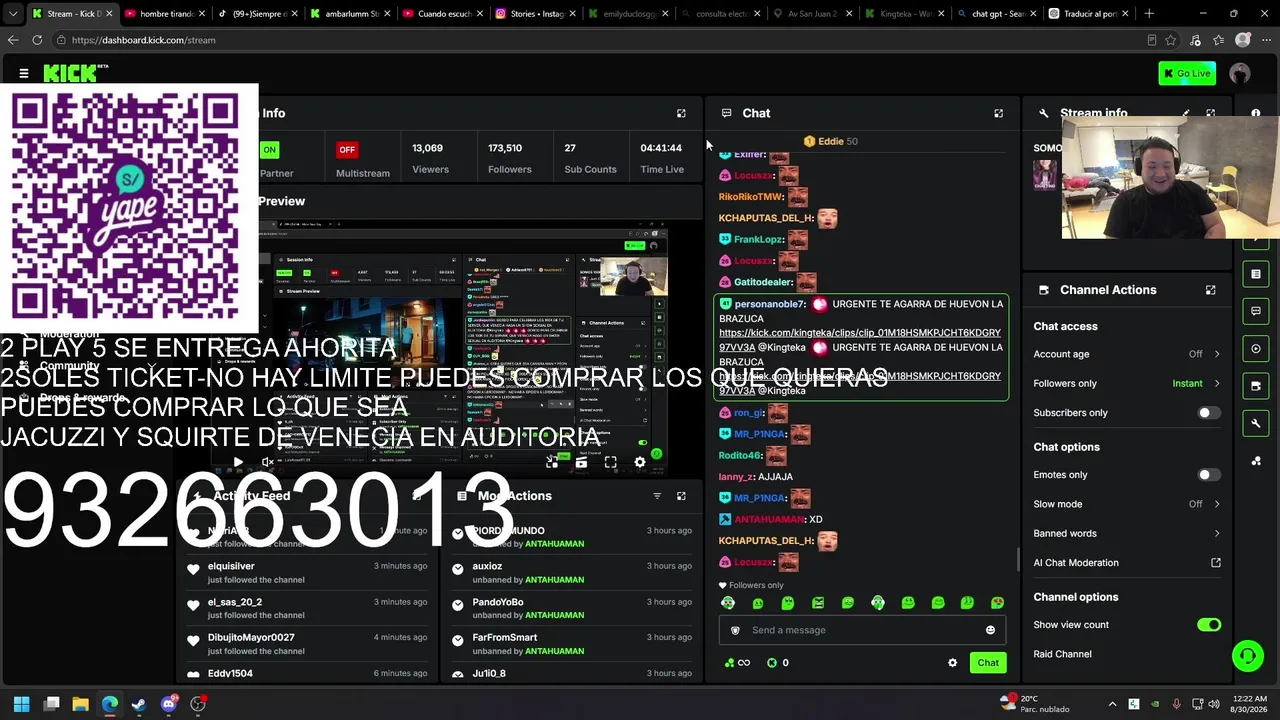Open the live support headset button

coord(1248,656)
